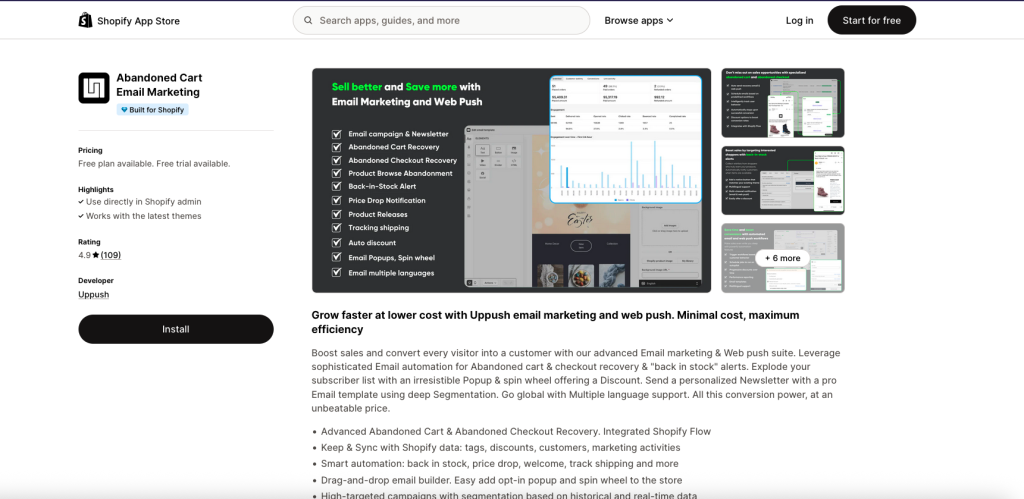1024x499 pixels.
Task: Visit the Uppush developer link
Action: 94,295
